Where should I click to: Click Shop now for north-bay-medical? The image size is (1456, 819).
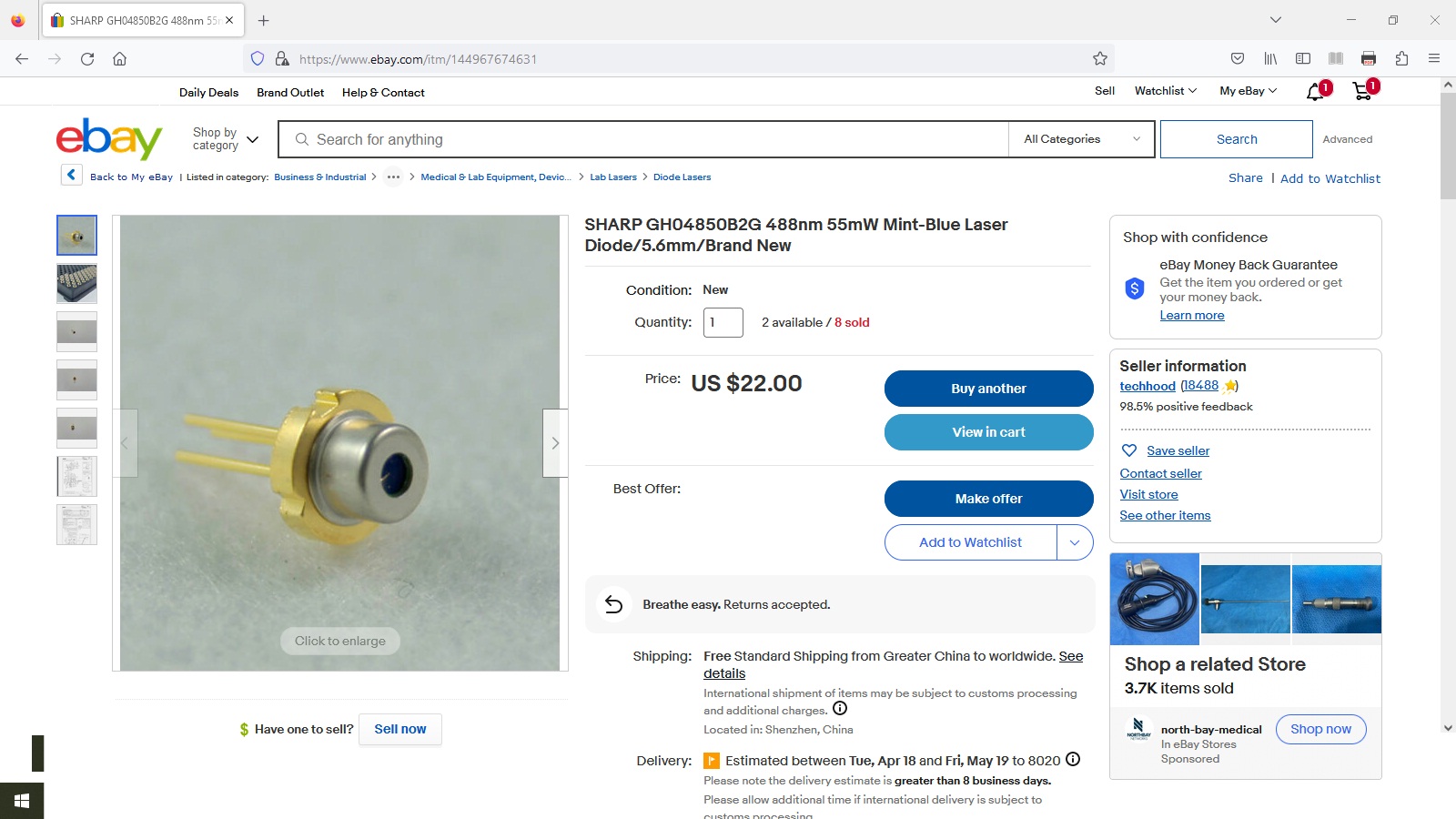[x=1320, y=729]
